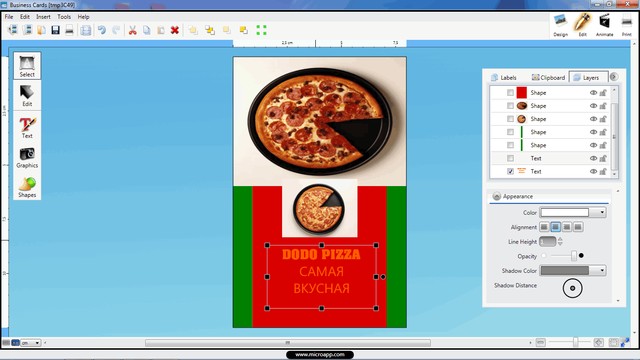
Task: Toggle eye visibility of large pizza Shape layer
Action: click(x=593, y=106)
